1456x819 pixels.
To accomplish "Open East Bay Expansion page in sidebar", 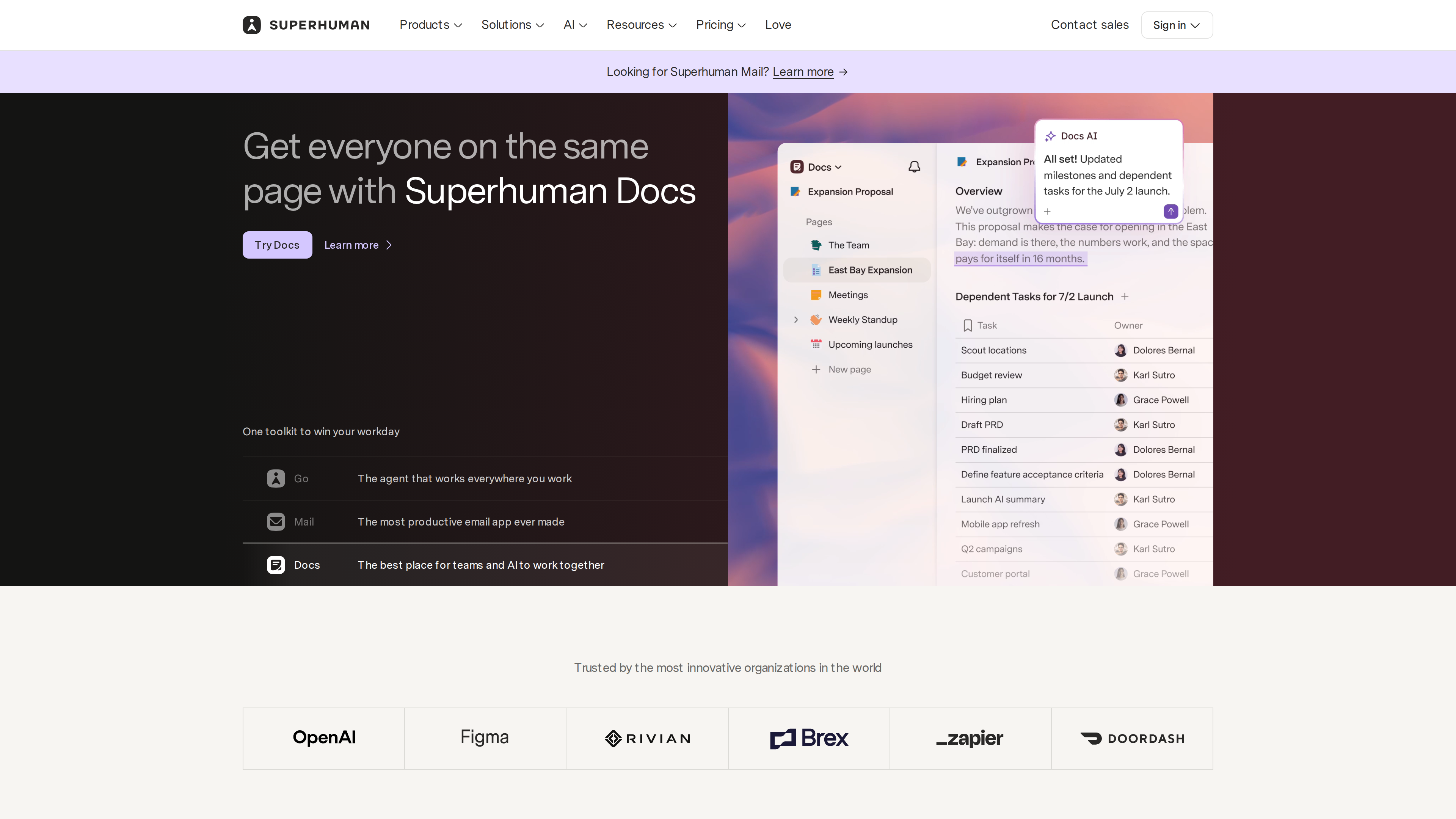I will coord(857,270).
